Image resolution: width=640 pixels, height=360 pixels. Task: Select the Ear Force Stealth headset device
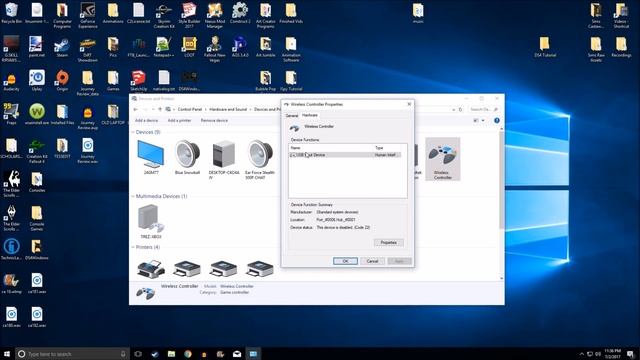tap(260, 159)
